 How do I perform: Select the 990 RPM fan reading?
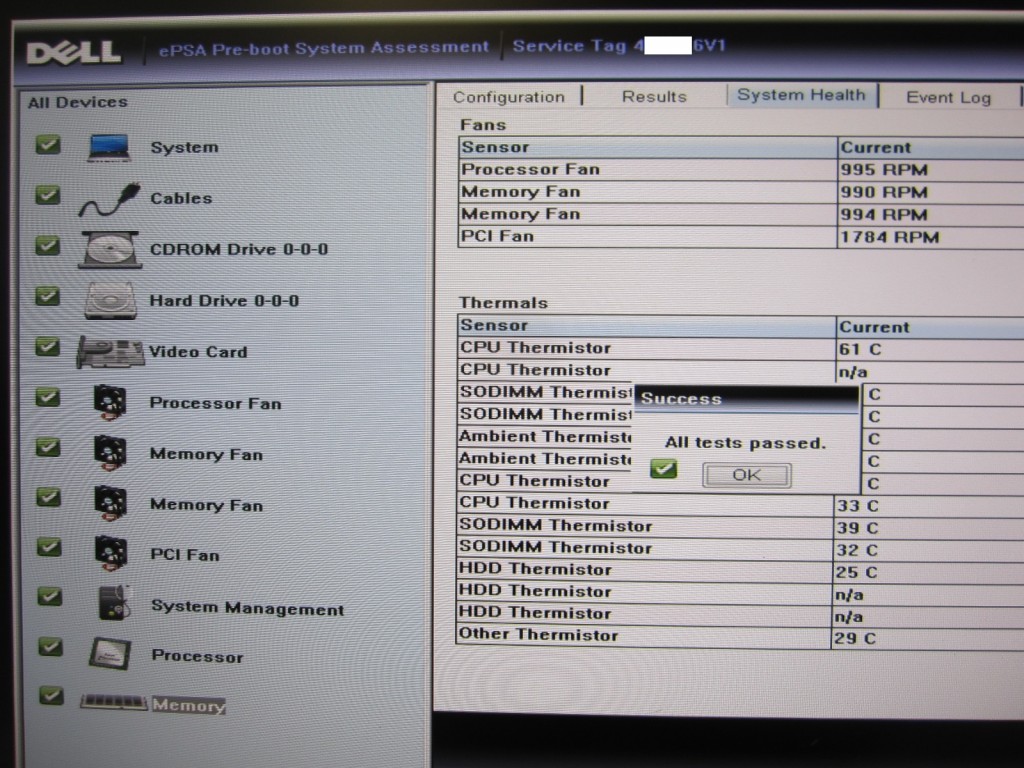tap(884, 192)
